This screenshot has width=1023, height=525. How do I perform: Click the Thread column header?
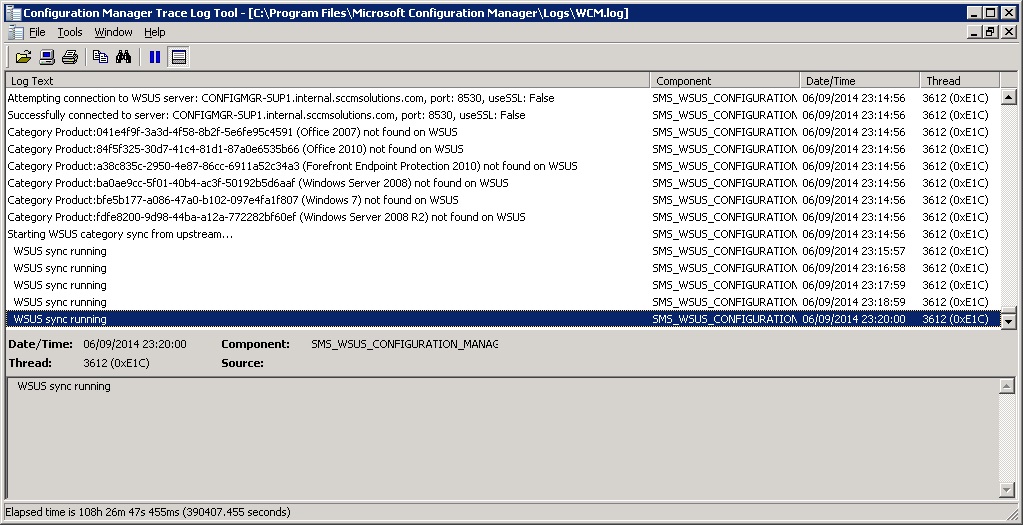(958, 81)
